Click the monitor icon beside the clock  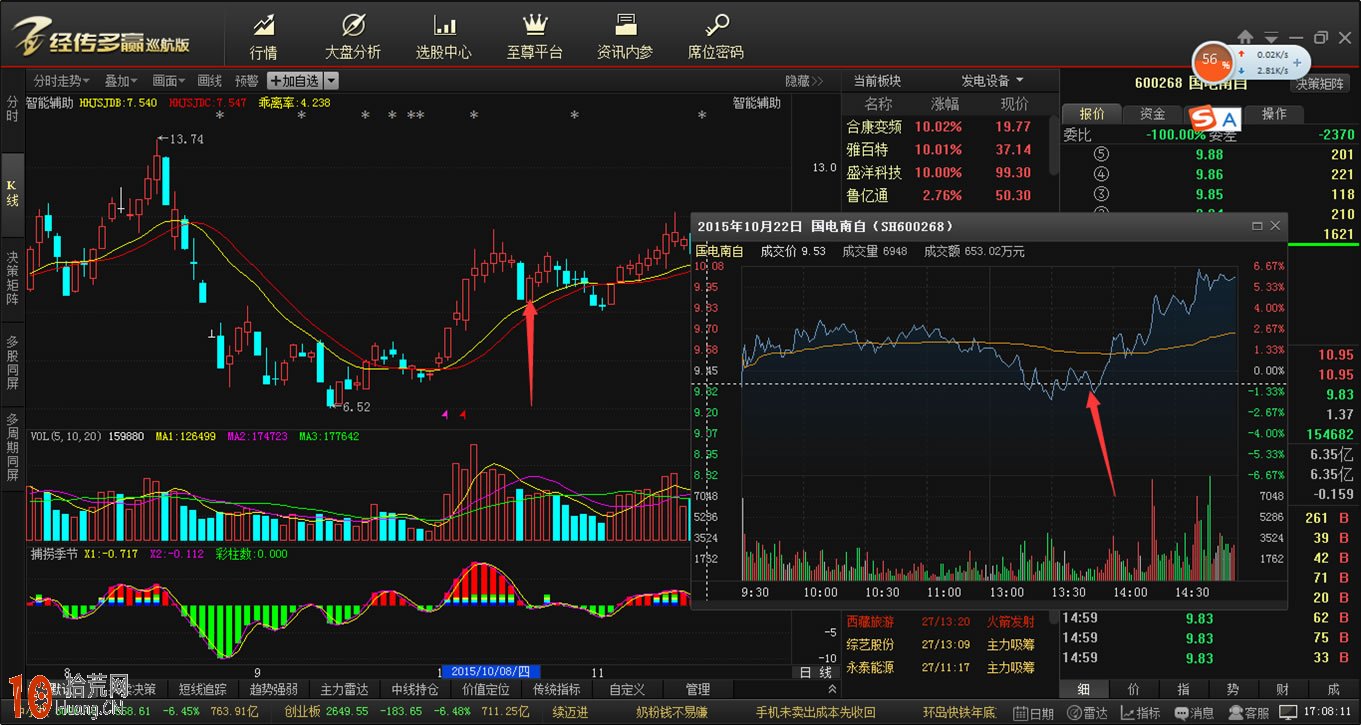coord(1289,713)
